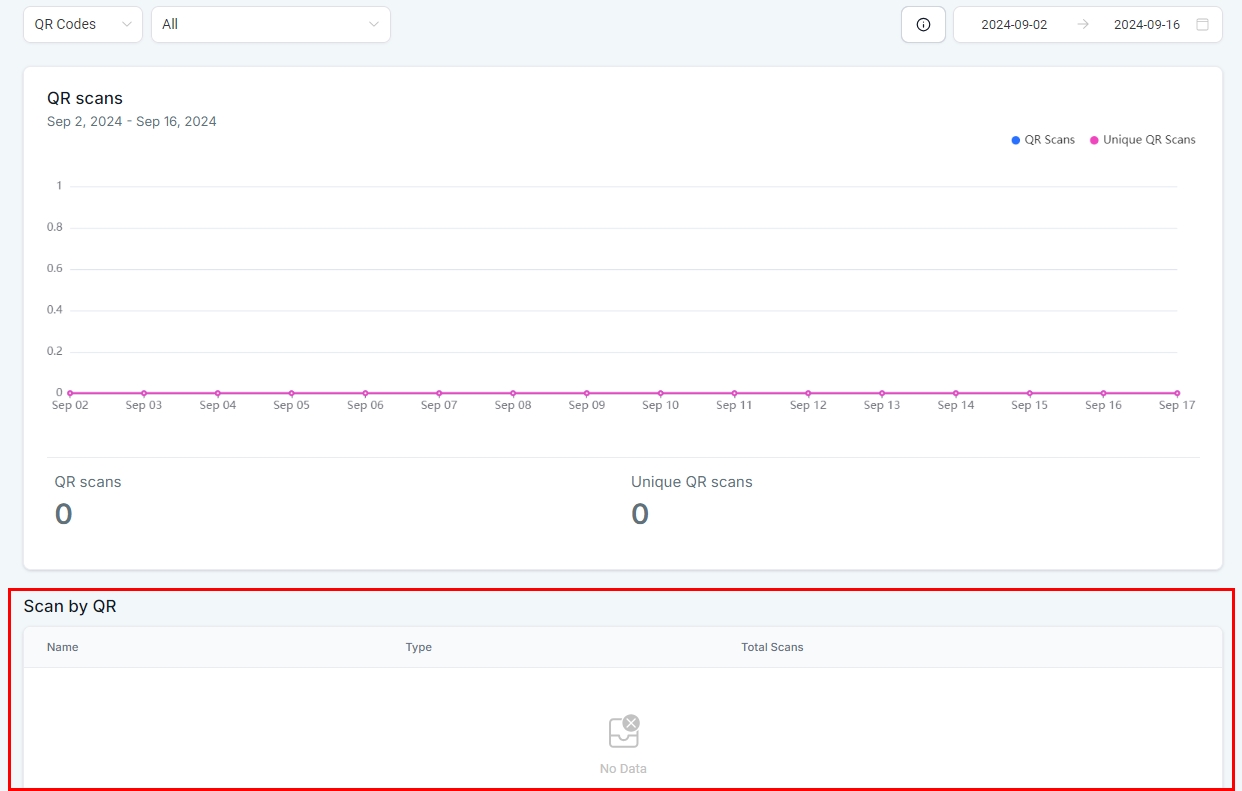The image size is (1242, 791).
Task: Click the No Data empty inbox icon
Action: click(624, 732)
